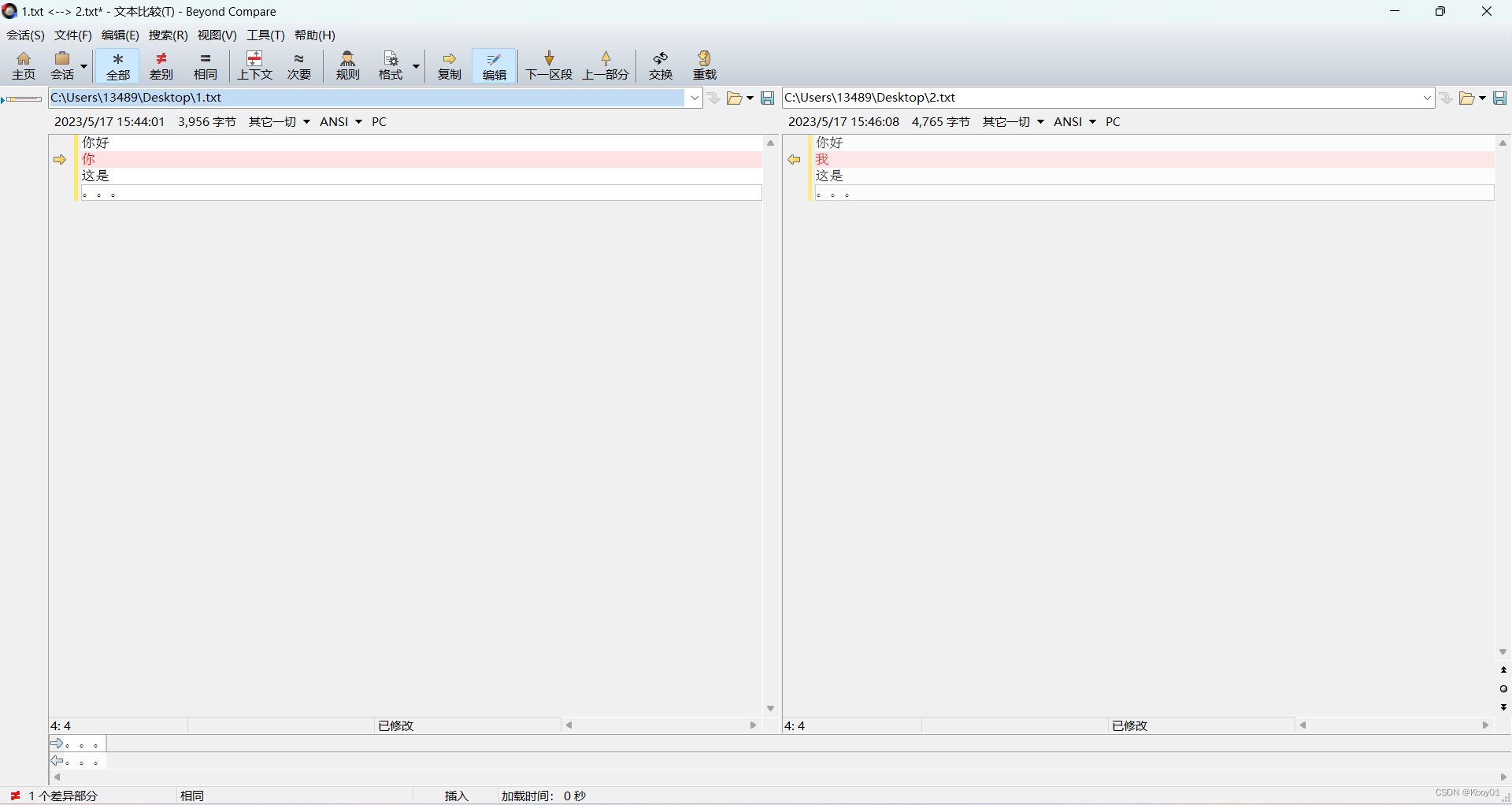Click the left copy-to-right yellow arrow

(x=60, y=159)
